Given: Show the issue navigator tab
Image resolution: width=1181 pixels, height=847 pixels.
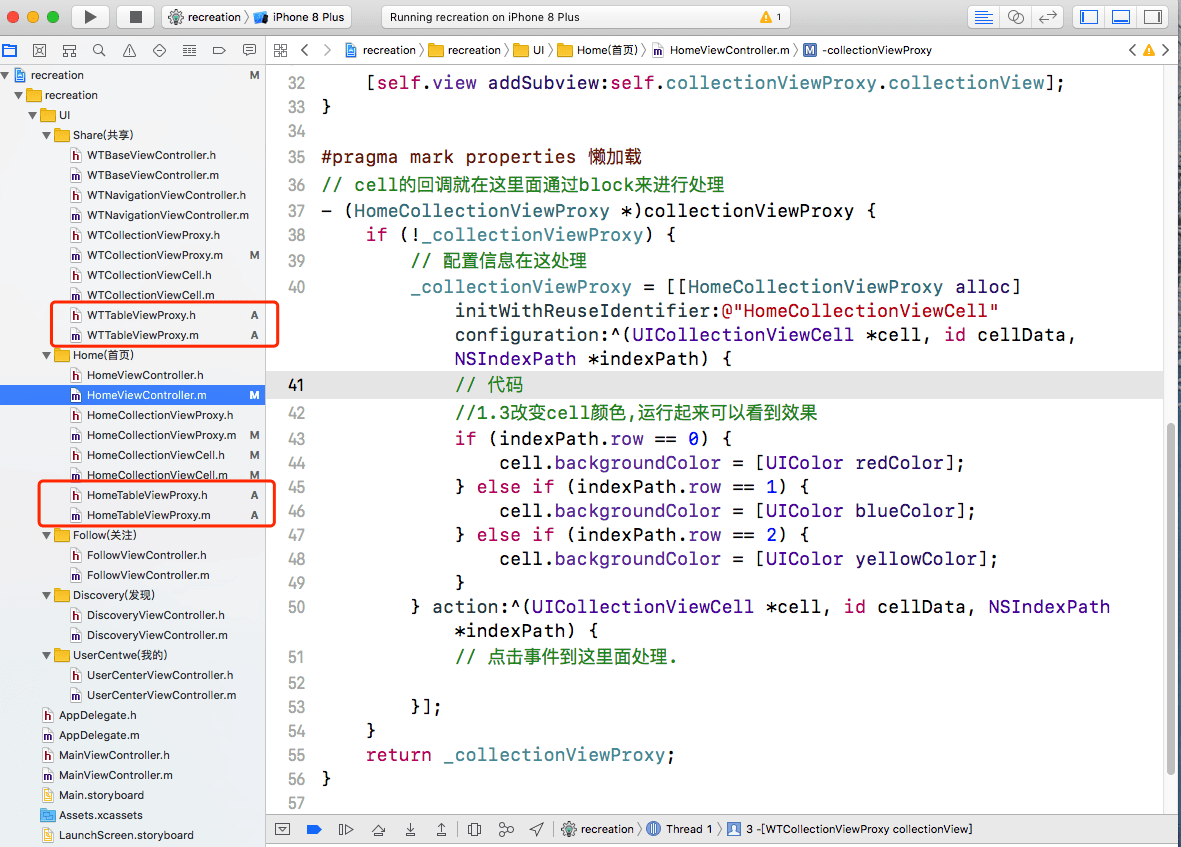Looking at the screenshot, I should (130, 50).
